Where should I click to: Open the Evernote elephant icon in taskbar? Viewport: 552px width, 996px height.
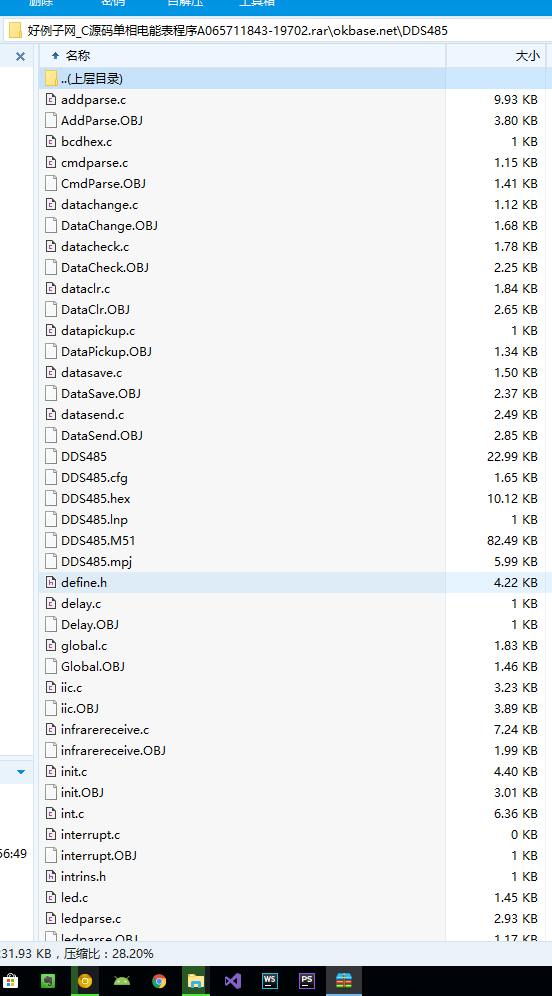(x=47, y=981)
